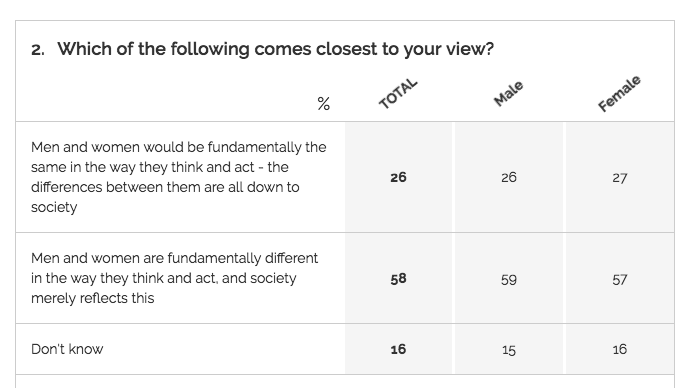Image resolution: width=687 pixels, height=388 pixels.
Task: Click the word 'society' in first statement
Action: pyautogui.click(x=54, y=207)
